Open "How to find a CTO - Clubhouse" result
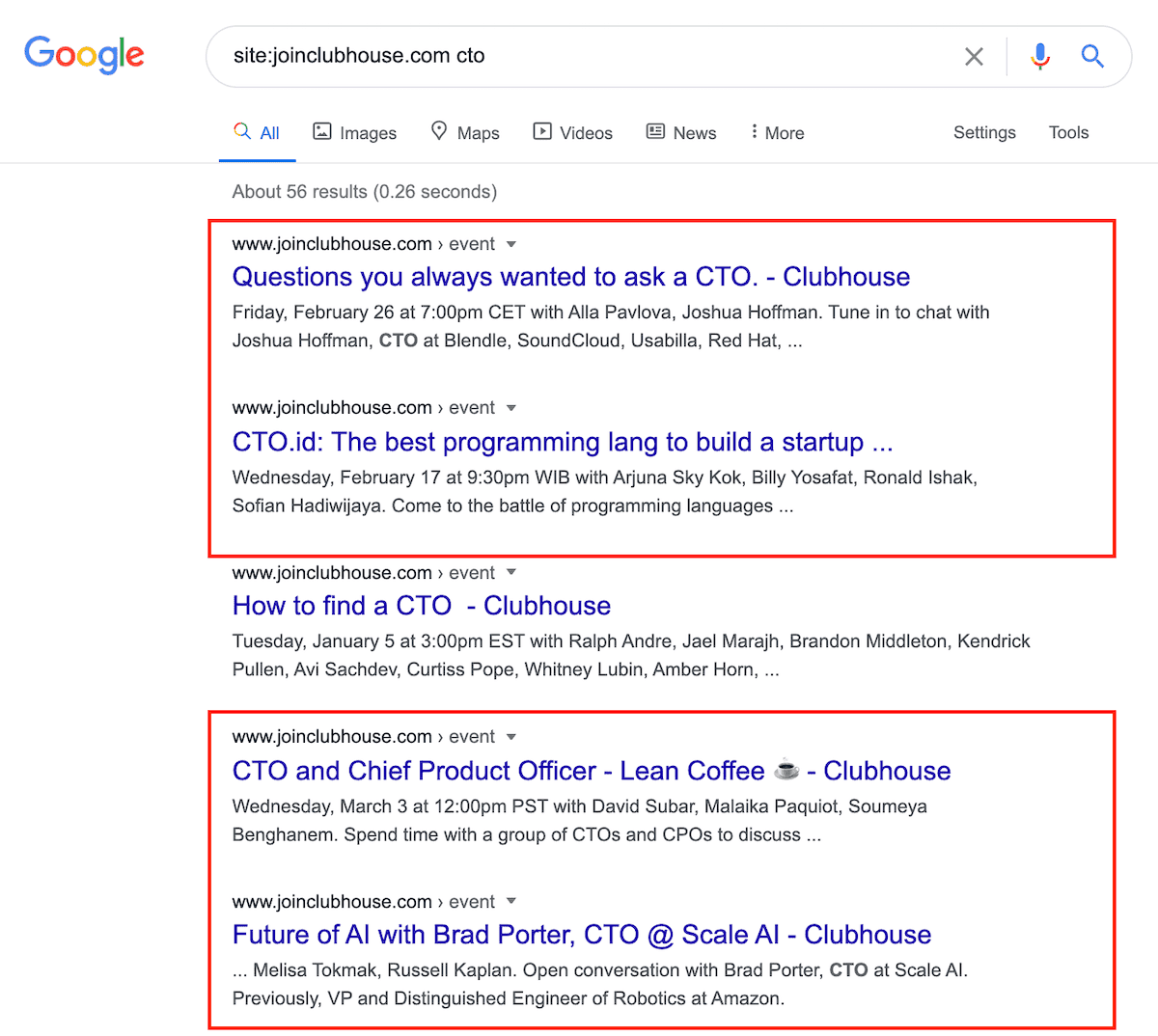Image resolution: width=1158 pixels, height=1036 pixels. (421, 606)
